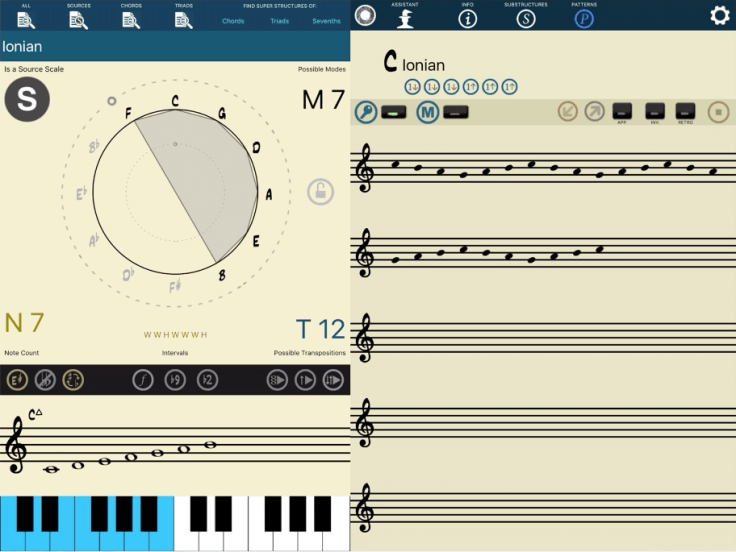Viewport: 736px width, 552px height.
Task: Open the Info panel
Action: coord(466,17)
